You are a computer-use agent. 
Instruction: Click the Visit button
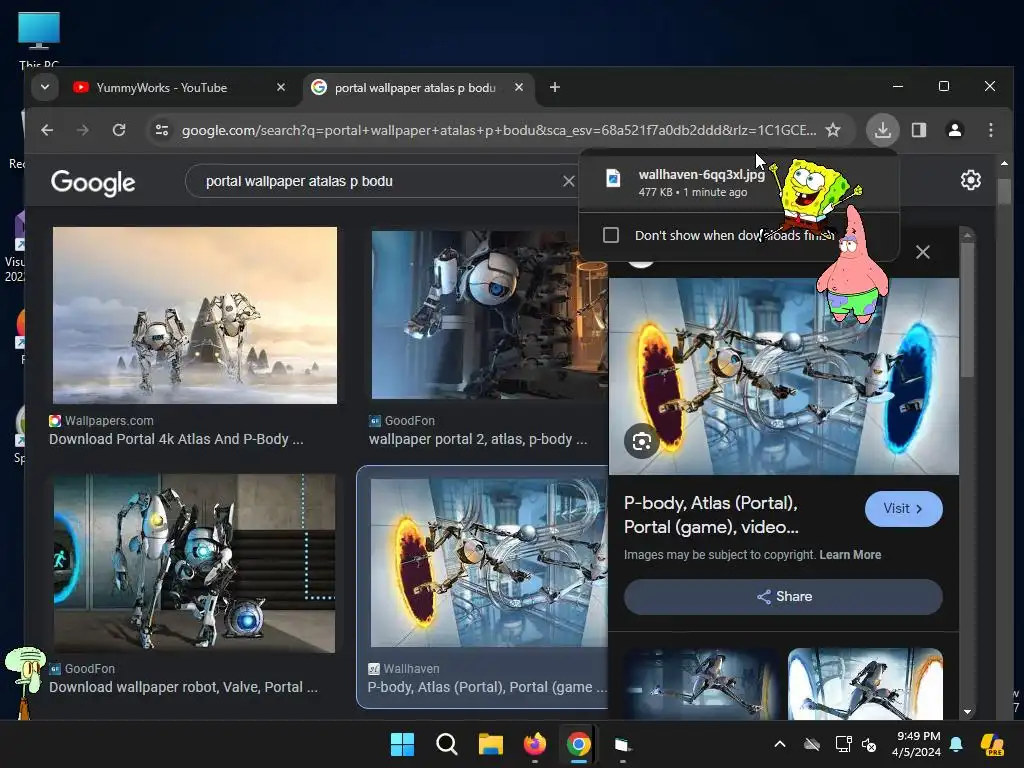903,509
